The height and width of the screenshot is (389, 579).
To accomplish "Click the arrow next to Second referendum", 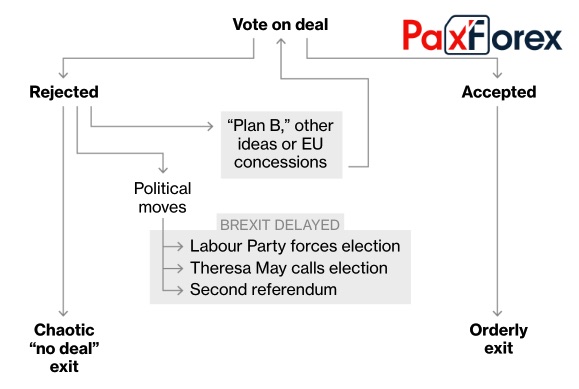I will (173, 290).
